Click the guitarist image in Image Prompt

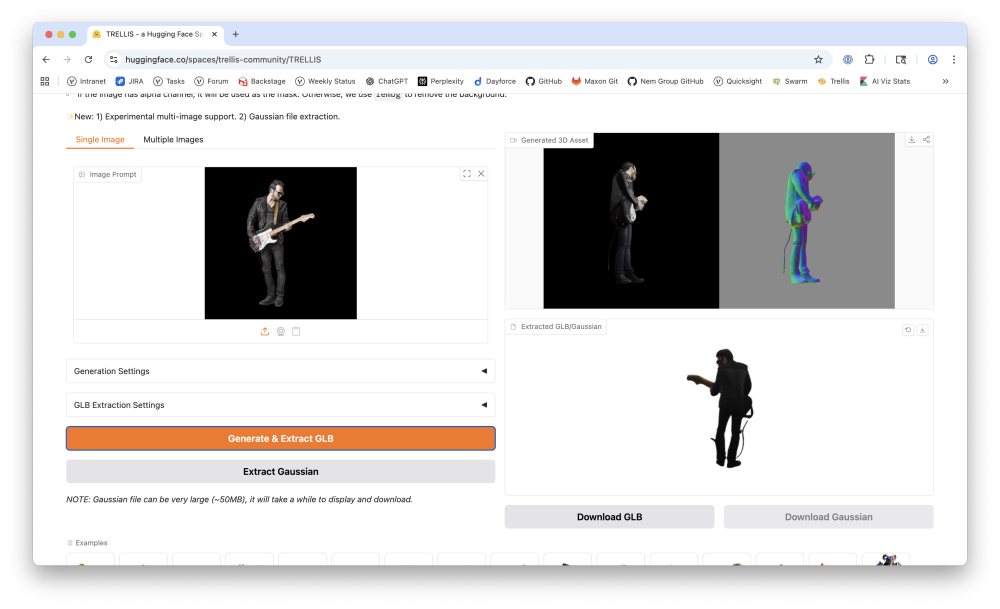click(x=281, y=243)
